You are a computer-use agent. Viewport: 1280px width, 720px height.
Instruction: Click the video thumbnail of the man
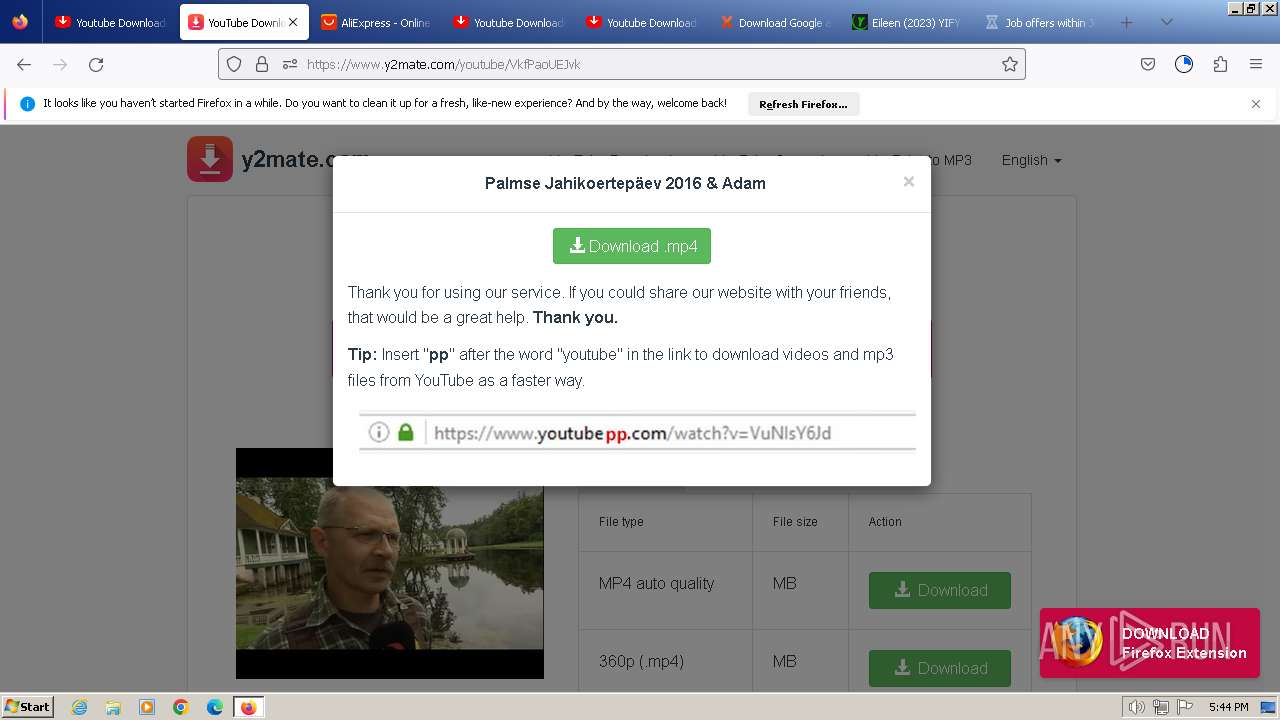coord(390,564)
